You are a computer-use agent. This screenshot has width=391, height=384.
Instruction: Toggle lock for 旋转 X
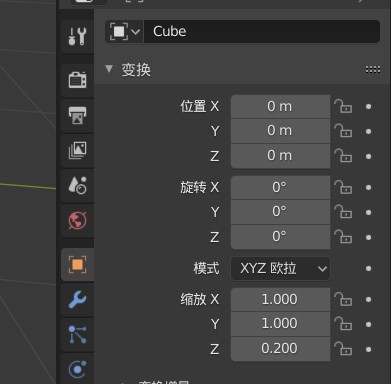point(343,188)
